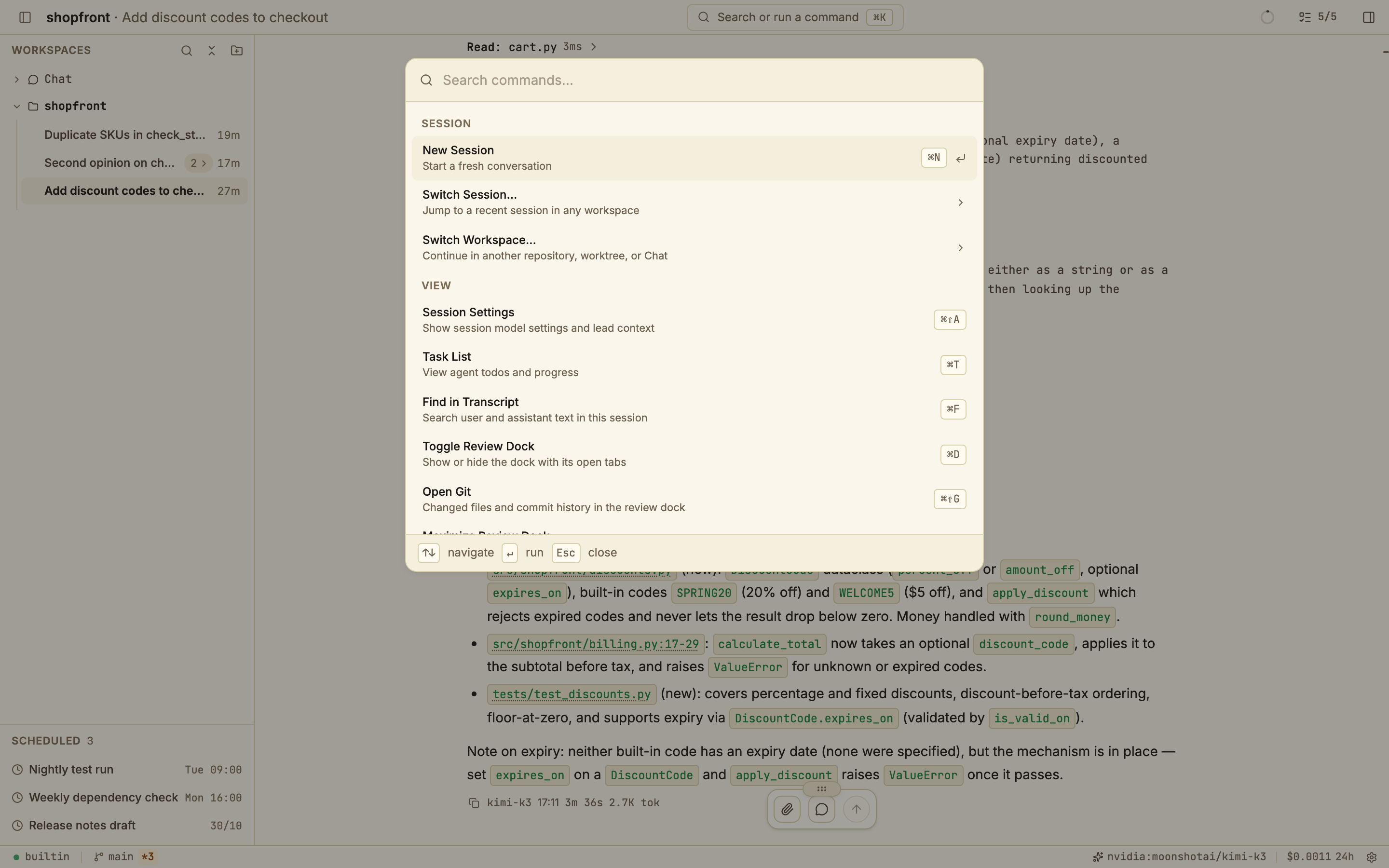Viewport: 1389px width, 868px height.
Task: Expand the Read: cart.py tool call chevron
Action: click(x=594, y=46)
